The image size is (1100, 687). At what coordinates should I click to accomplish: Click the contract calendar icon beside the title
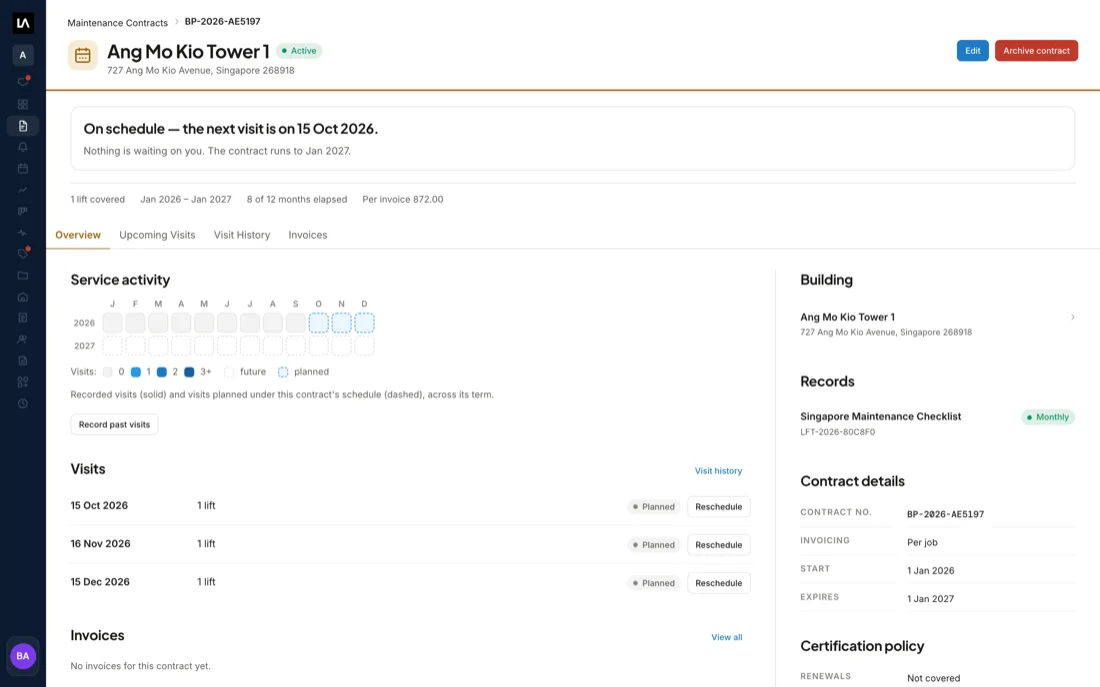tap(83, 55)
